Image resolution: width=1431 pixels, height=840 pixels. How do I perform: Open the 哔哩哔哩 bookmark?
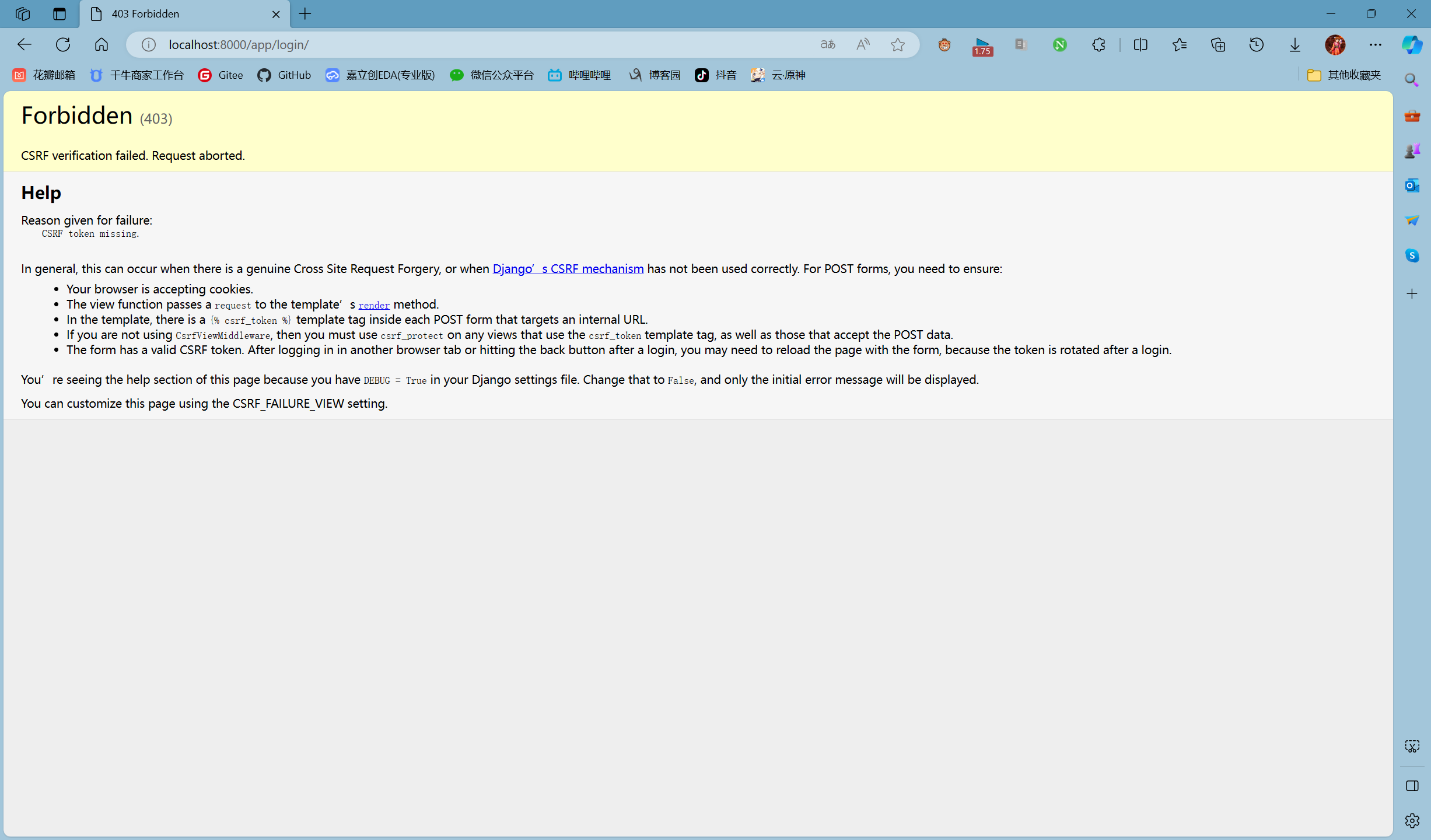(579, 75)
